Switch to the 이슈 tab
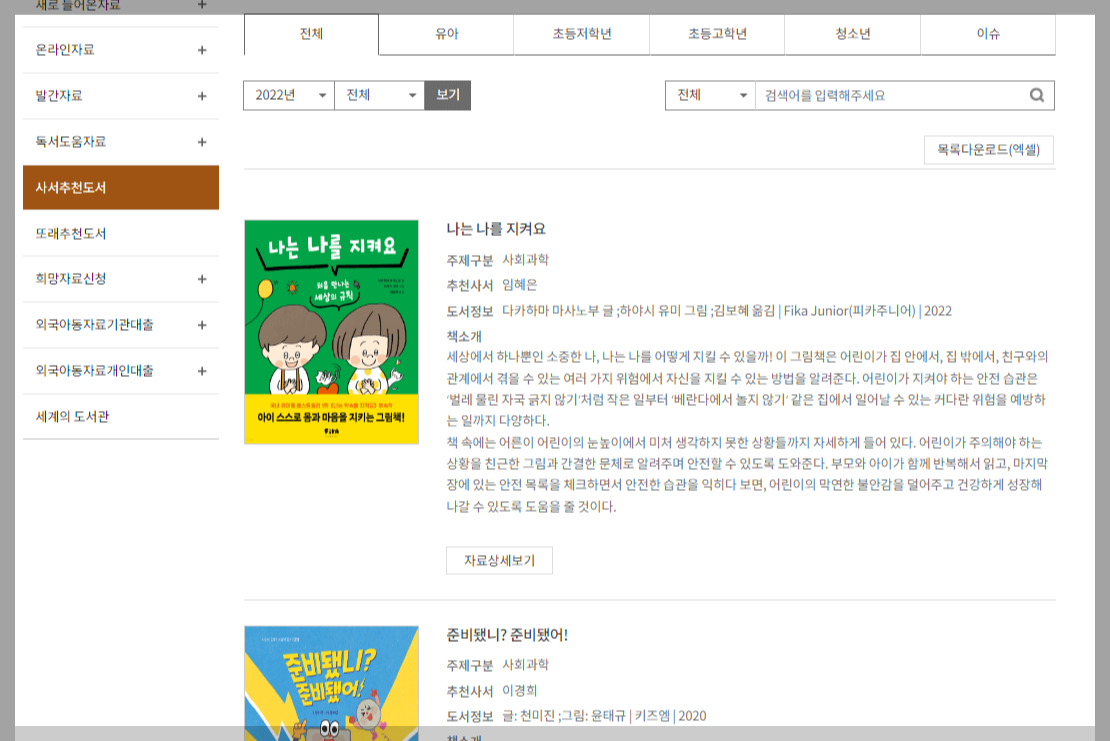The width and height of the screenshot is (1110, 741). 988,34
